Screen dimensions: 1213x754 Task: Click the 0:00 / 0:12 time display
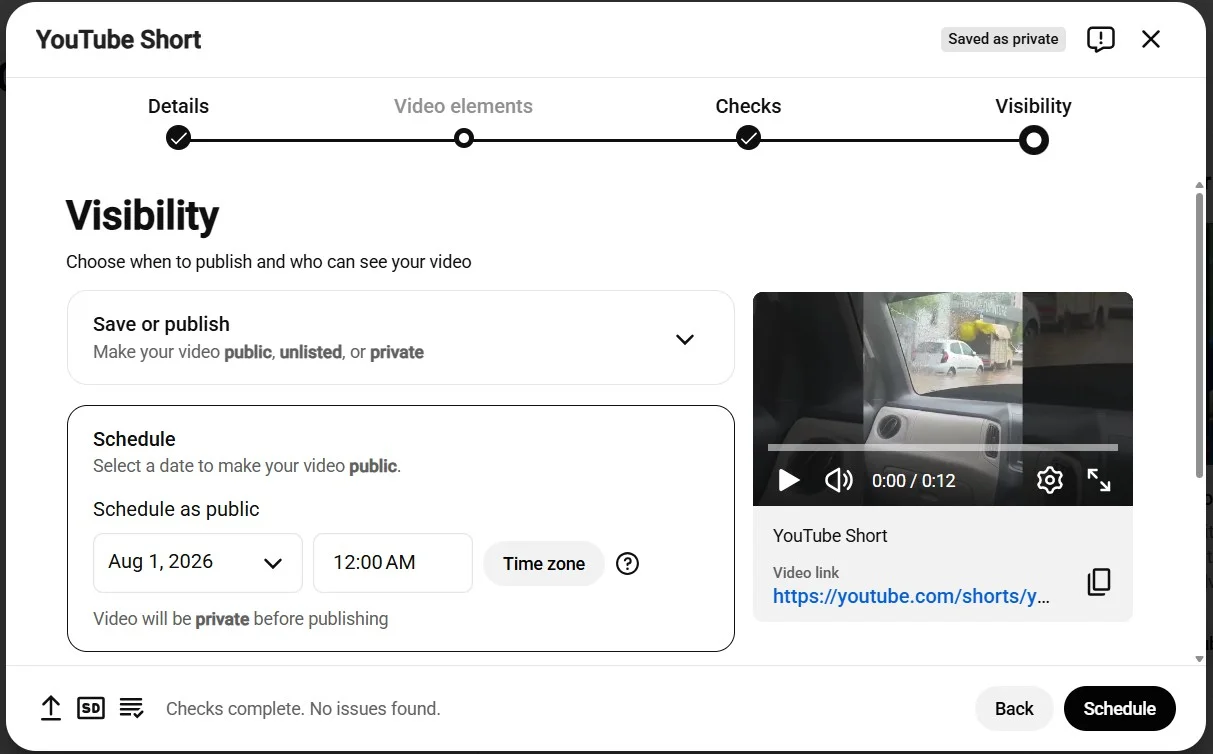pyautogui.click(x=913, y=481)
